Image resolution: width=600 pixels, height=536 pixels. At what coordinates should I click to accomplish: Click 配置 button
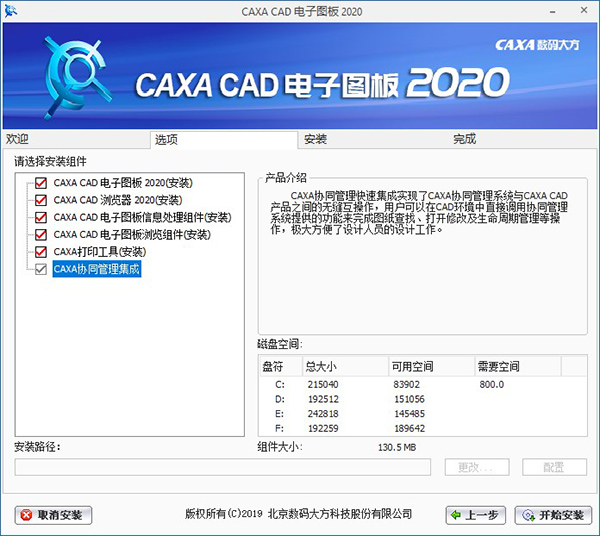[x=554, y=467]
